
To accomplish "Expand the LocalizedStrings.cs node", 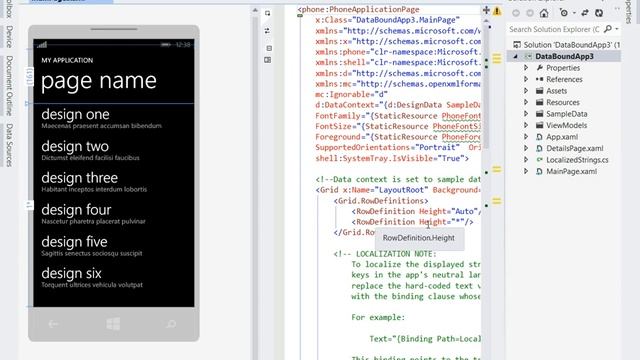I will click(526, 160).
